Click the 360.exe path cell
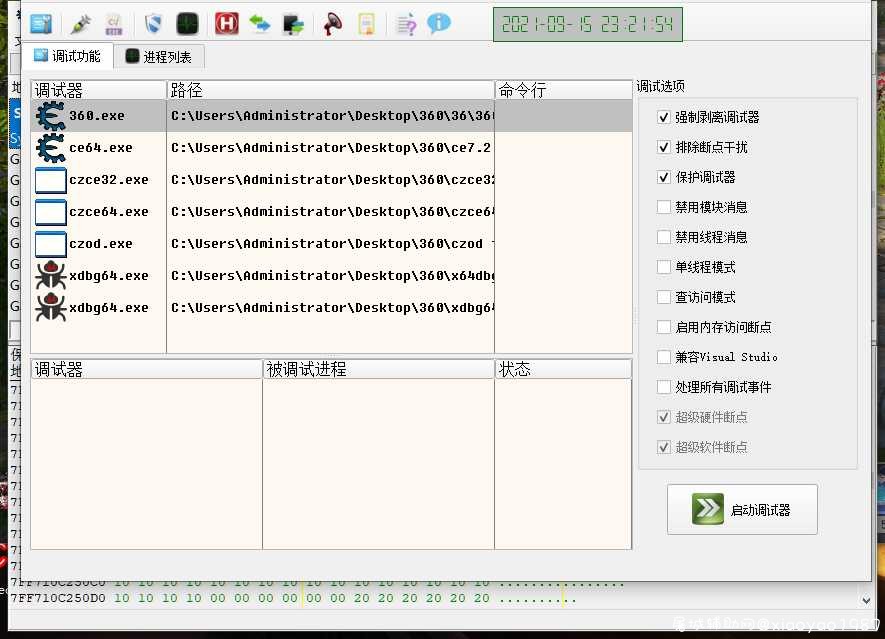Viewport: 885px width, 639px height. click(x=331, y=116)
